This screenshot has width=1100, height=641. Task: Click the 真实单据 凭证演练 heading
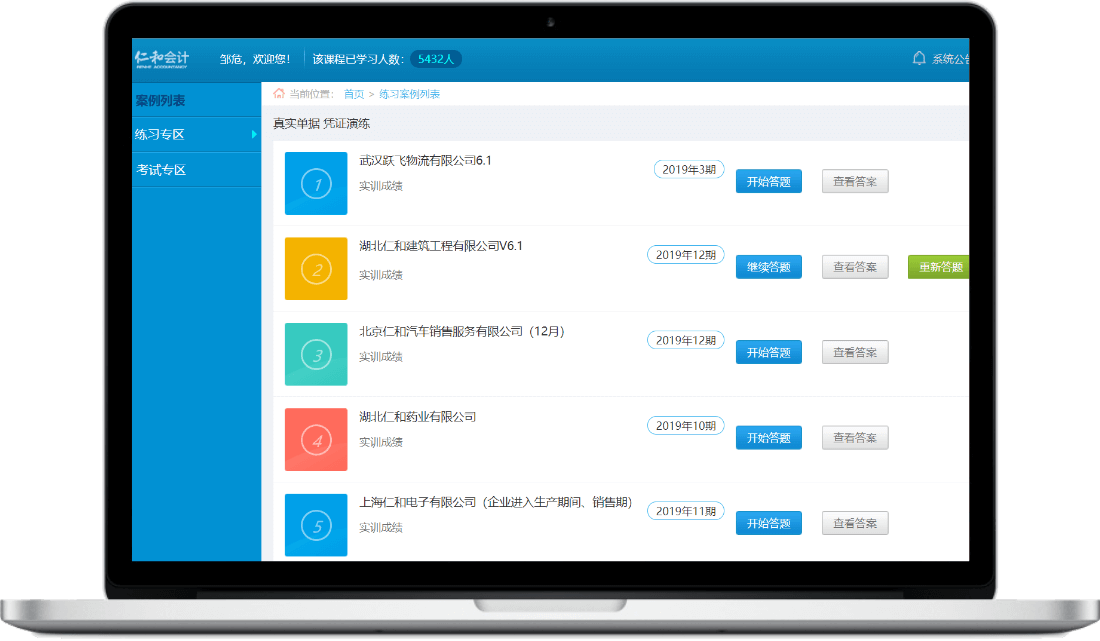(x=321, y=124)
